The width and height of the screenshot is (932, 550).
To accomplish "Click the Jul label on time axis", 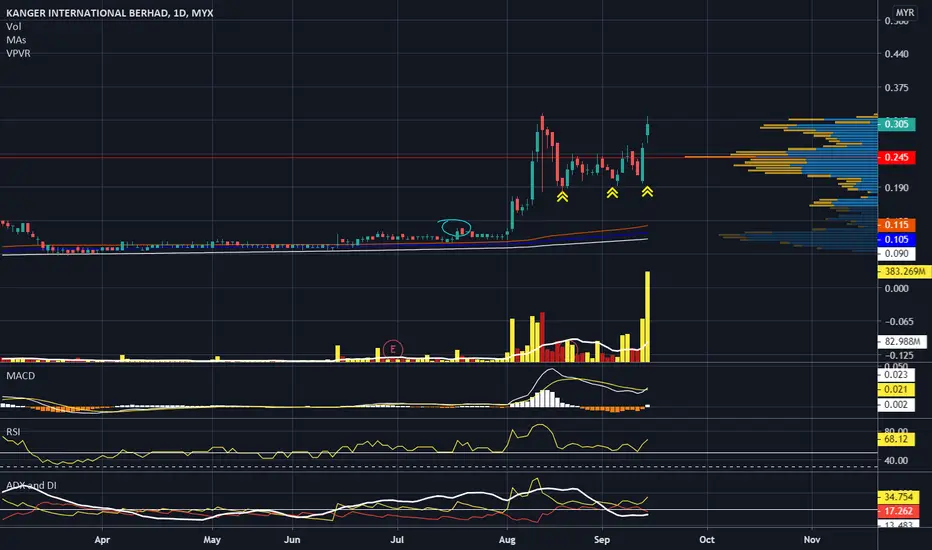I will [x=396, y=539].
